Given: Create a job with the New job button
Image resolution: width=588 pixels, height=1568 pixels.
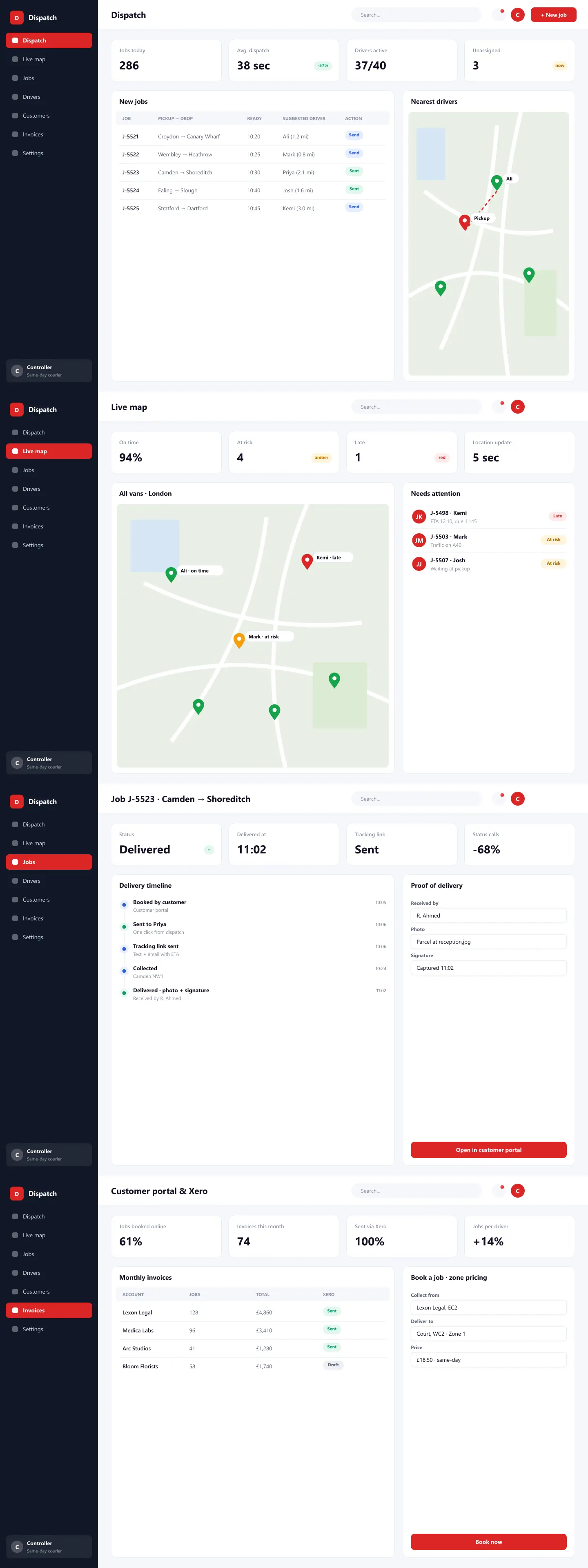Looking at the screenshot, I should click(553, 15).
